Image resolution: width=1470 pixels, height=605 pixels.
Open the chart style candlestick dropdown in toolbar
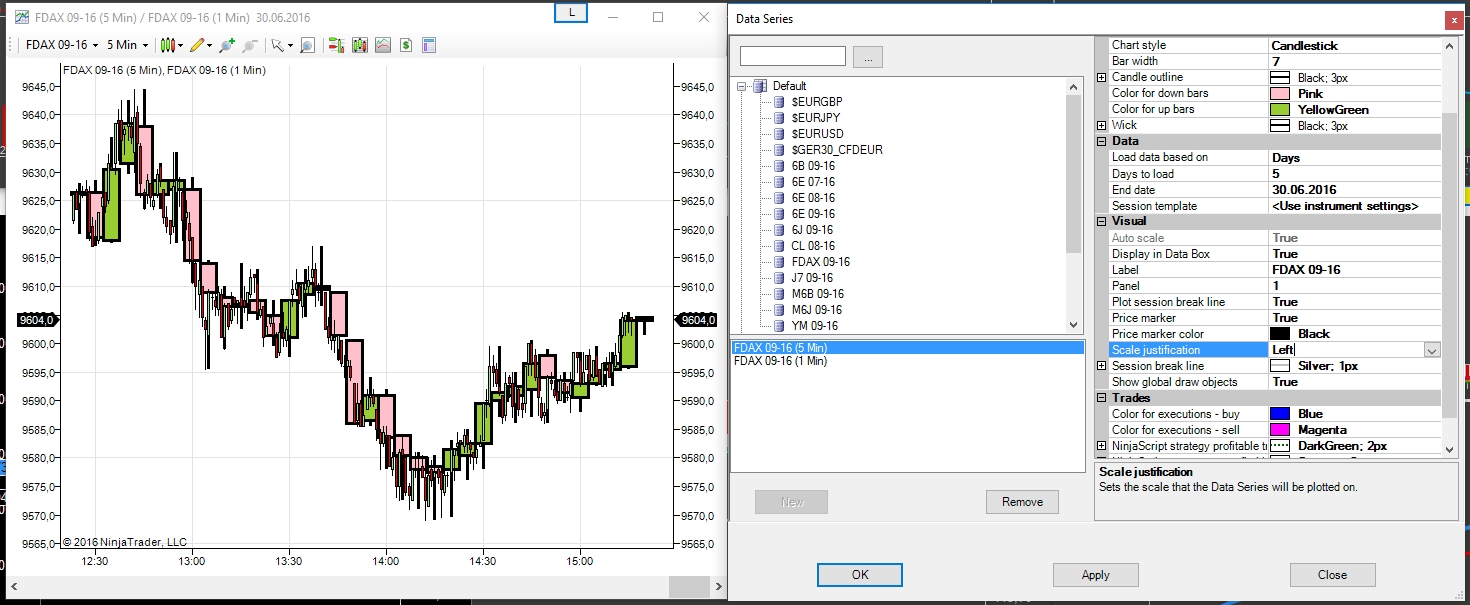tap(171, 45)
